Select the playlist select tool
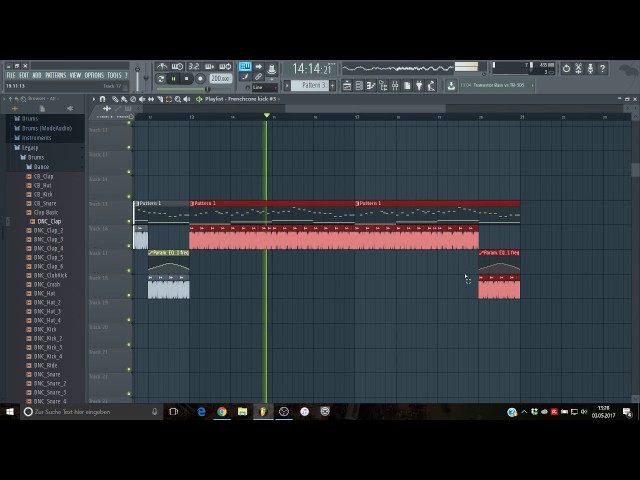 click(169, 99)
